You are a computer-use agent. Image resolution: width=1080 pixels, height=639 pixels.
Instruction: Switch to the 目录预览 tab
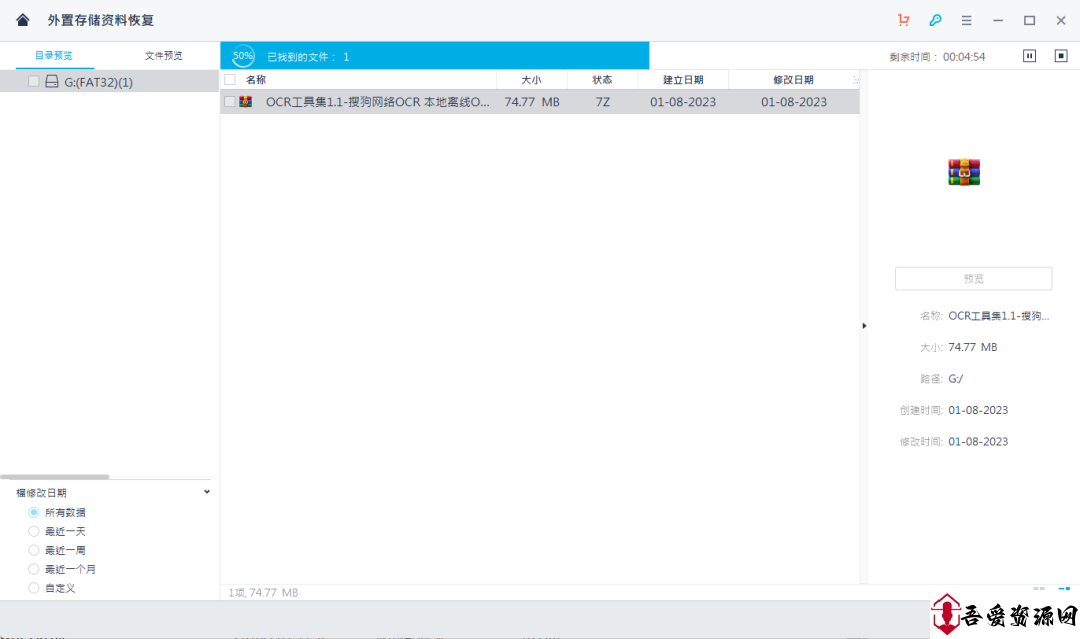pyautogui.click(x=54, y=56)
